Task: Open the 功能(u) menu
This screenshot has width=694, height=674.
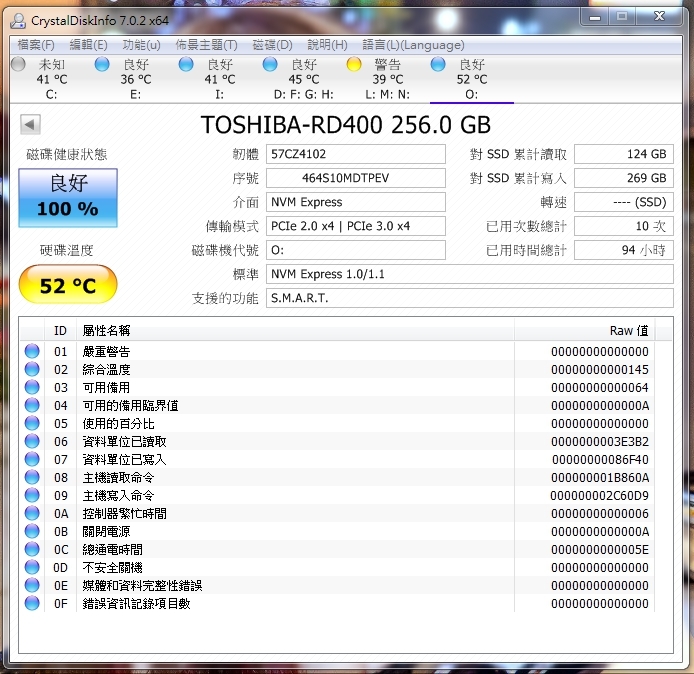Action: 141,45
